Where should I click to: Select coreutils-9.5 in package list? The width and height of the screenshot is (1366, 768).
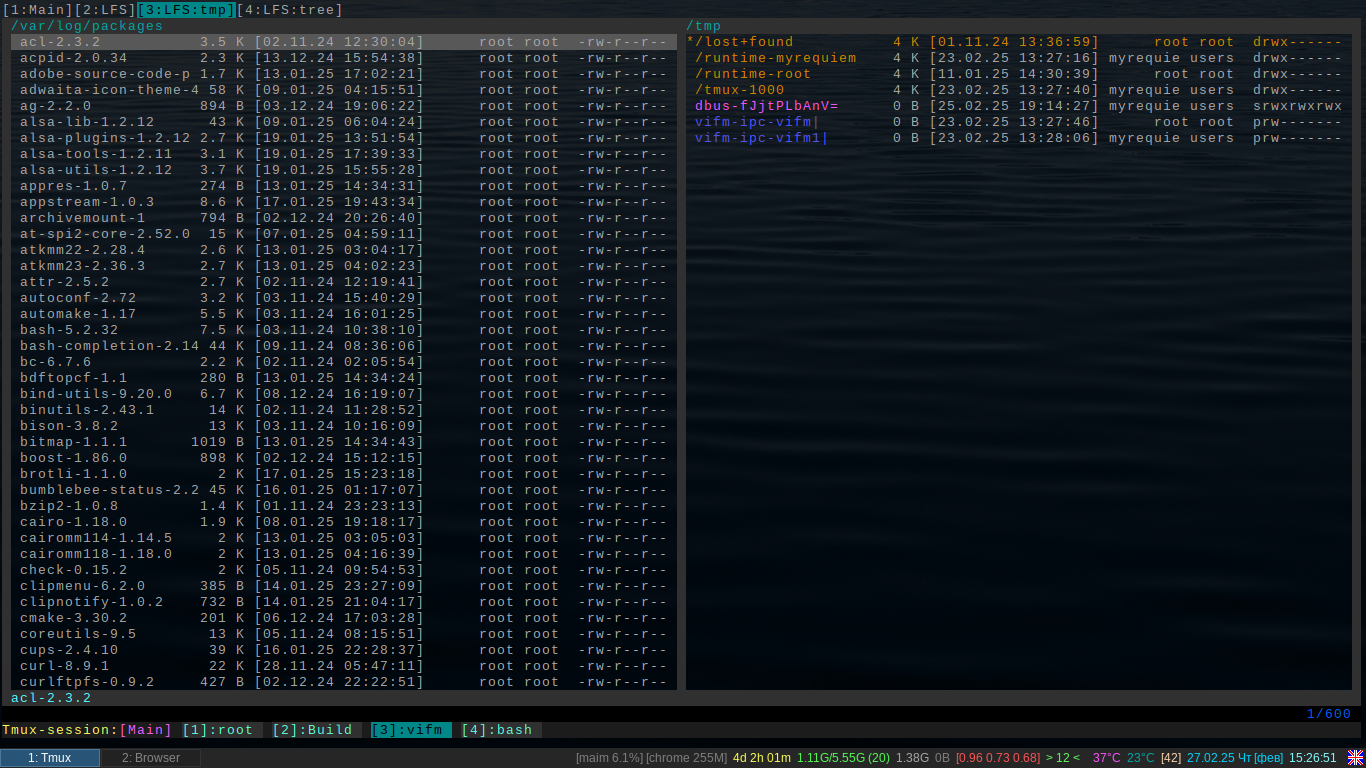pyautogui.click(x=344, y=634)
